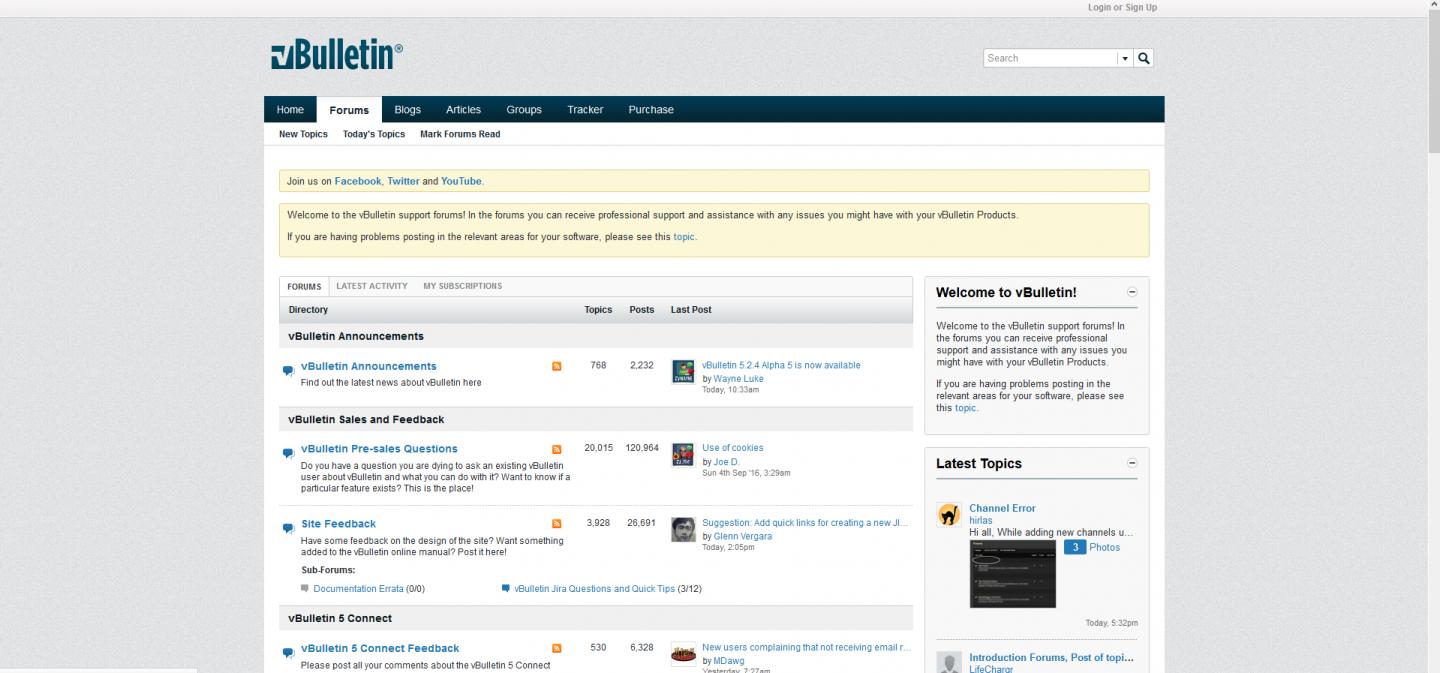
Task: Click Wayne Luke's avatar in Announcements row
Action: (x=683, y=372)
